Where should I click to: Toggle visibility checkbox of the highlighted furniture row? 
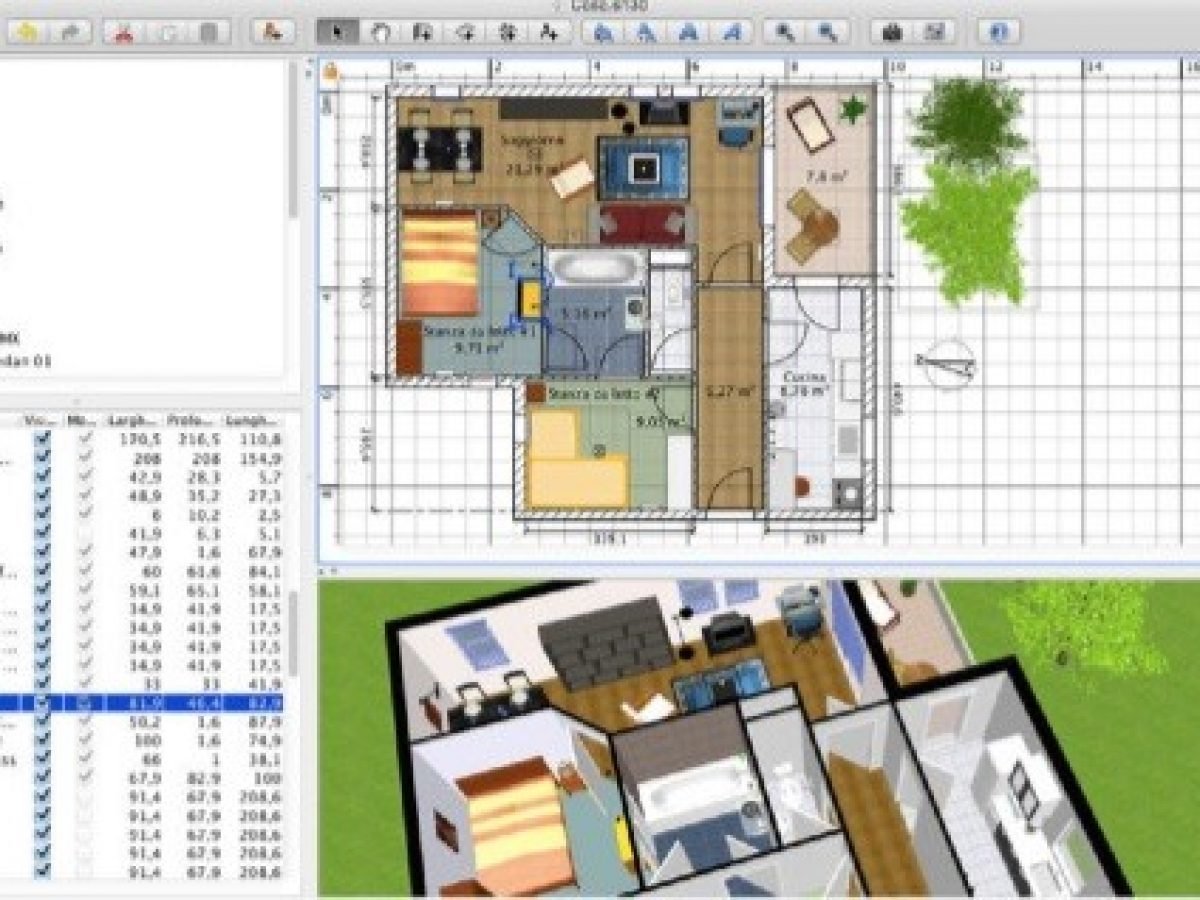pyautogui.click(x=42, y=703)
